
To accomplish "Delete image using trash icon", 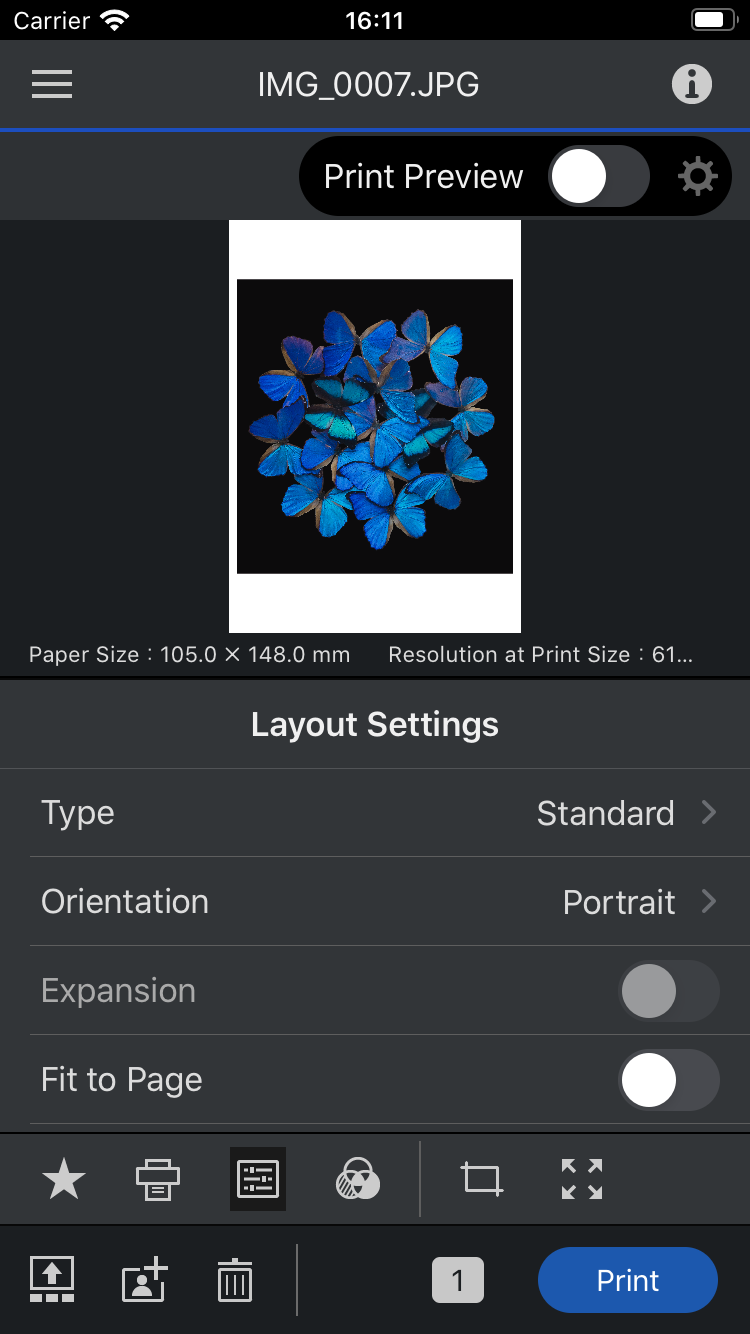I will pos(235,1280).
